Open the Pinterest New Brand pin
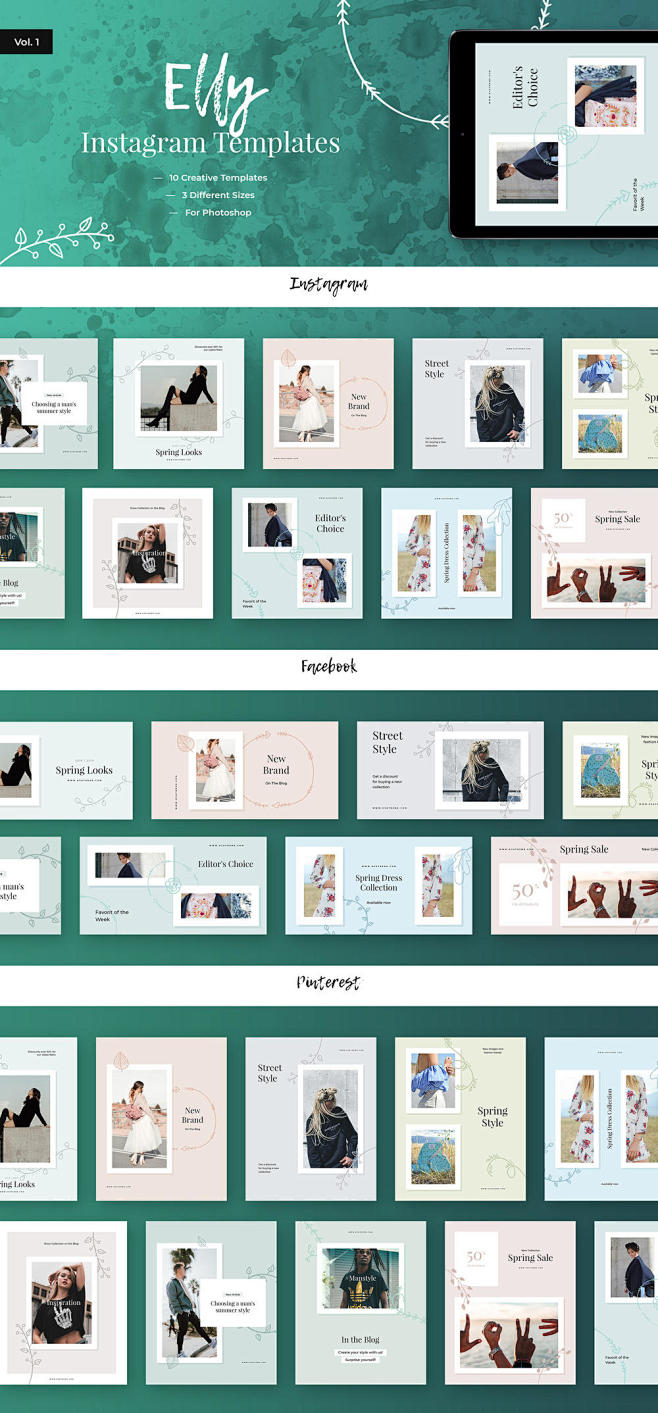The height and width of the screenshot is (1413, 658). (x=161, y=1119)
